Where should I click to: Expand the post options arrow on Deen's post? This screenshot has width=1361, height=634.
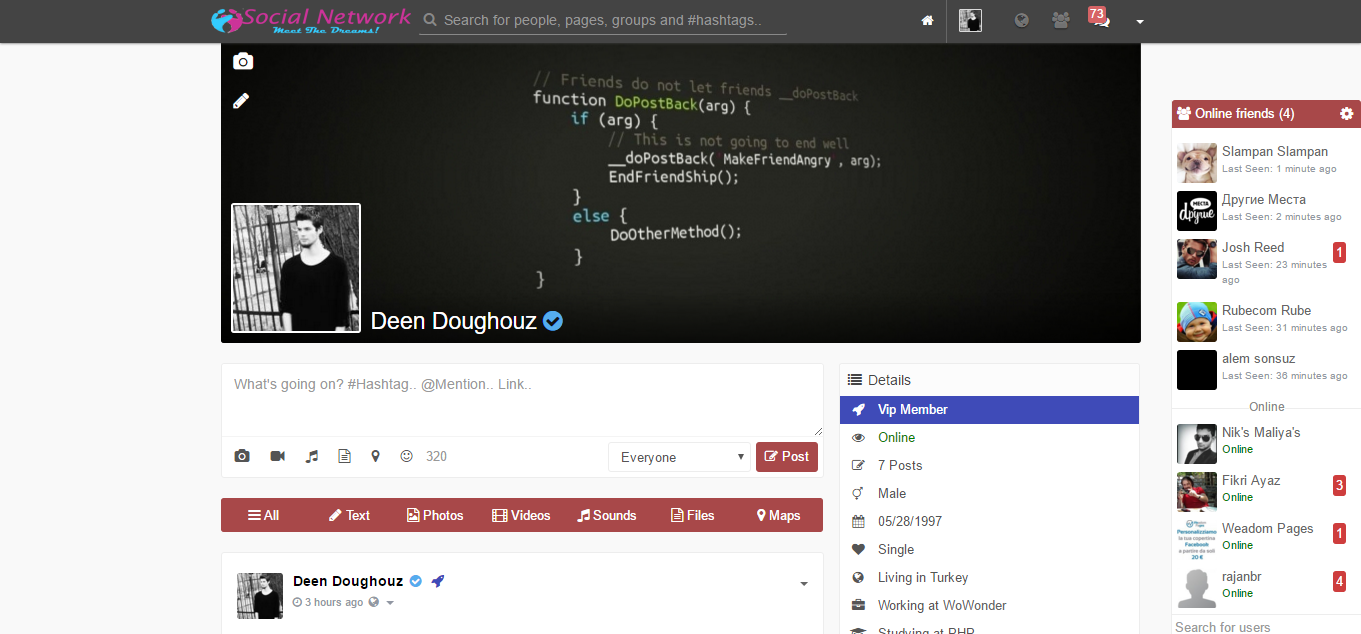coord(804,584)
